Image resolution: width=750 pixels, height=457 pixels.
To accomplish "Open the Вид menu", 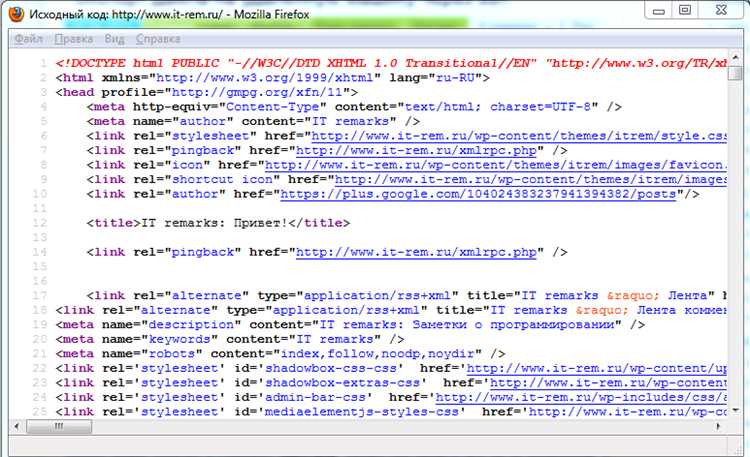I will [115, 39].
